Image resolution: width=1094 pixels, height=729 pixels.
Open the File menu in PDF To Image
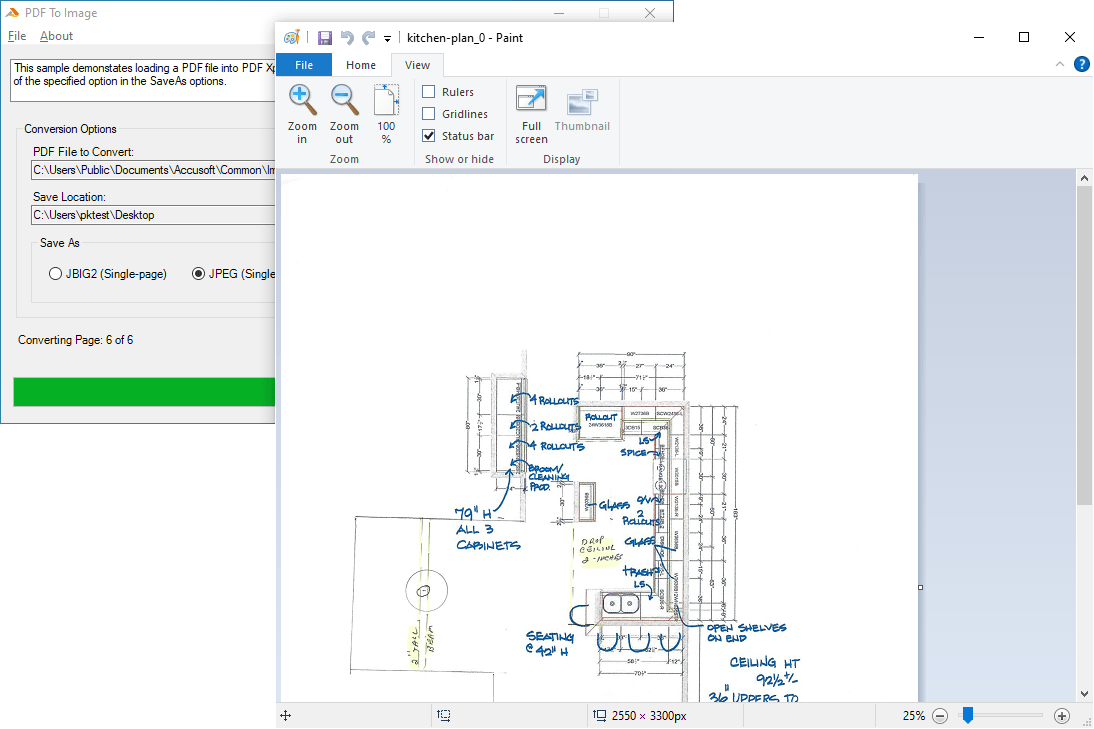[16, 35]
